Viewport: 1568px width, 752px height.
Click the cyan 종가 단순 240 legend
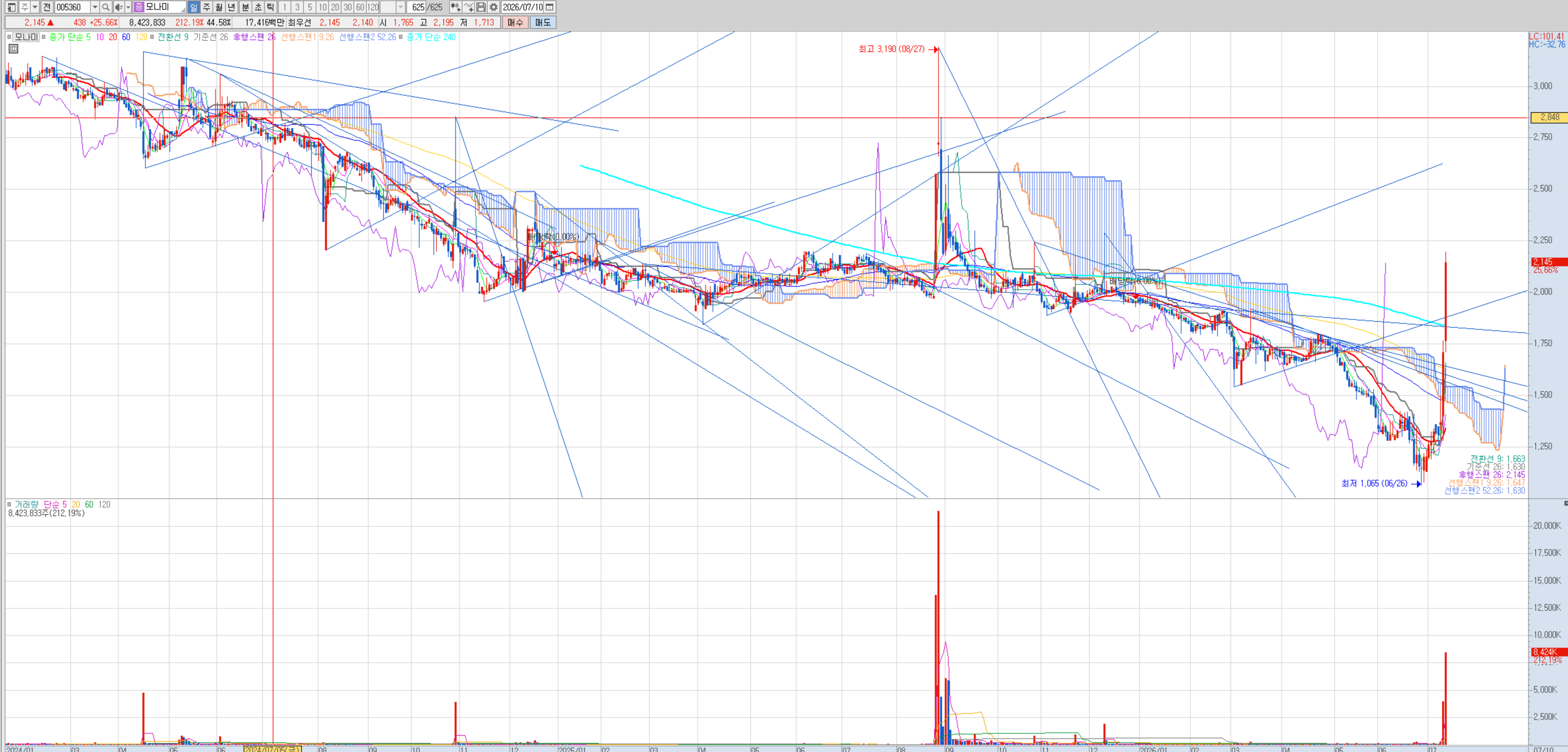tap(431, 37)
